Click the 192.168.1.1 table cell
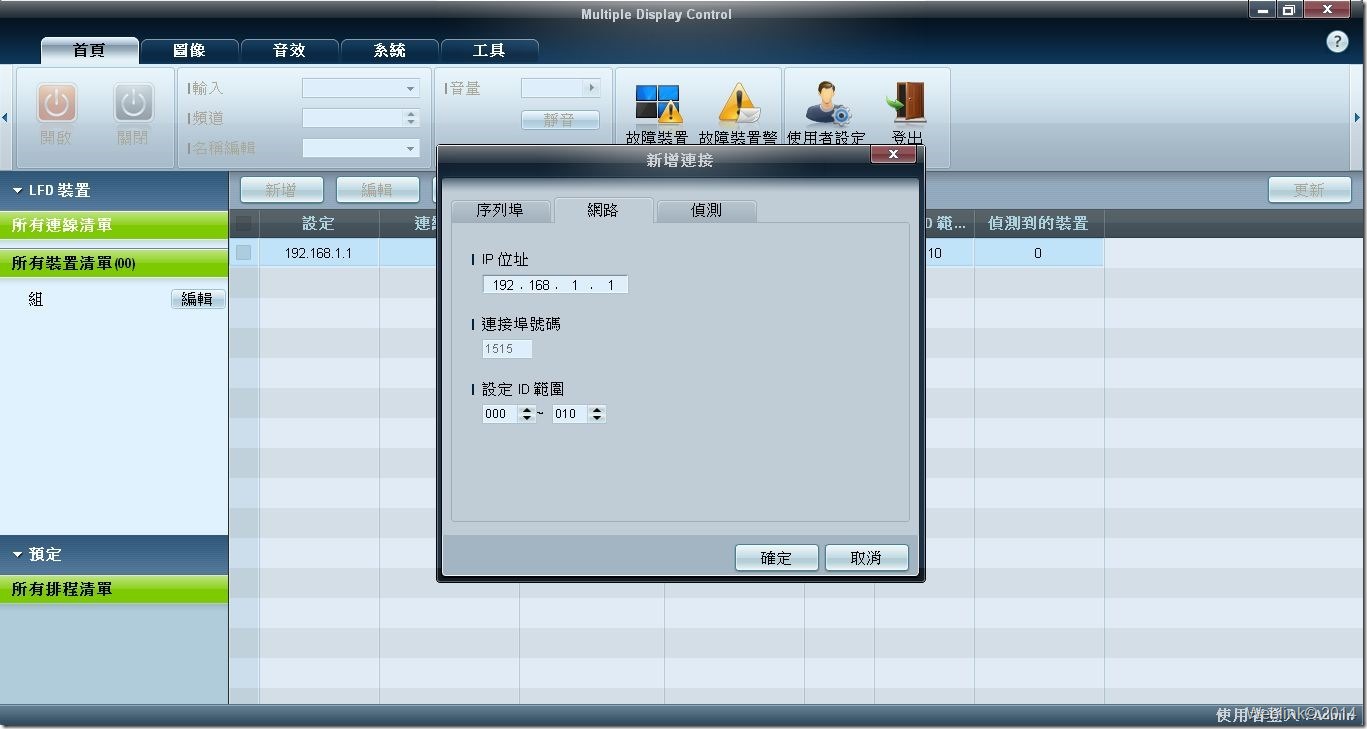This screenshot has height=729, width=1367. pos(319,253)
